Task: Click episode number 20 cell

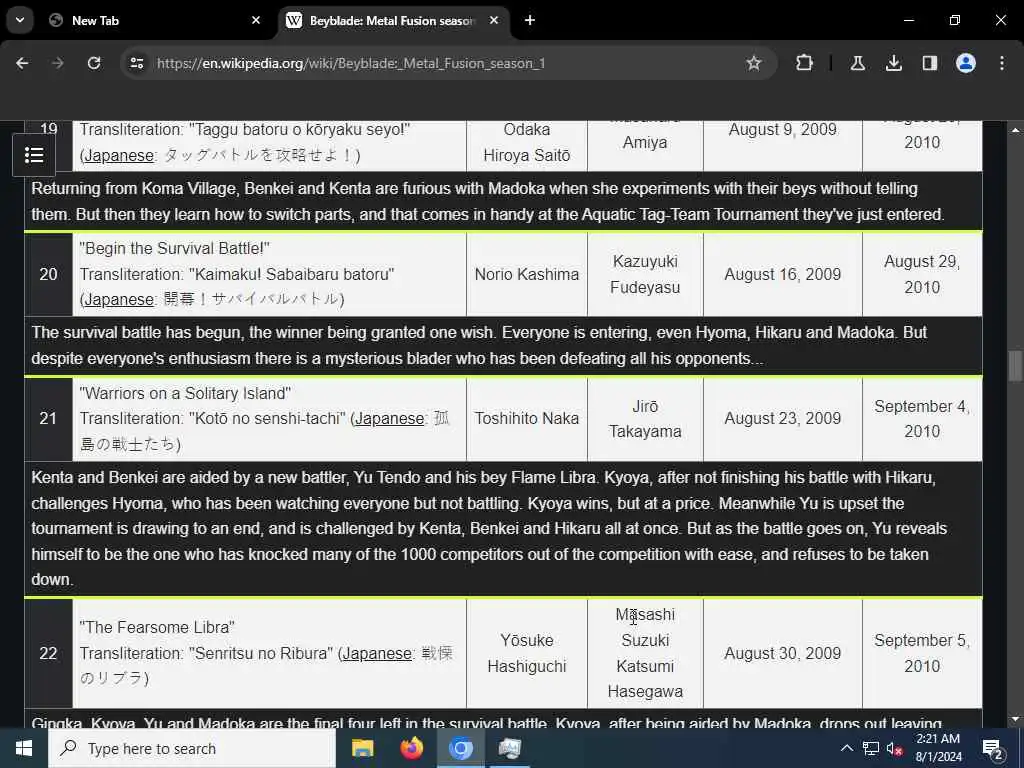Action: click(x=48, y=274)
